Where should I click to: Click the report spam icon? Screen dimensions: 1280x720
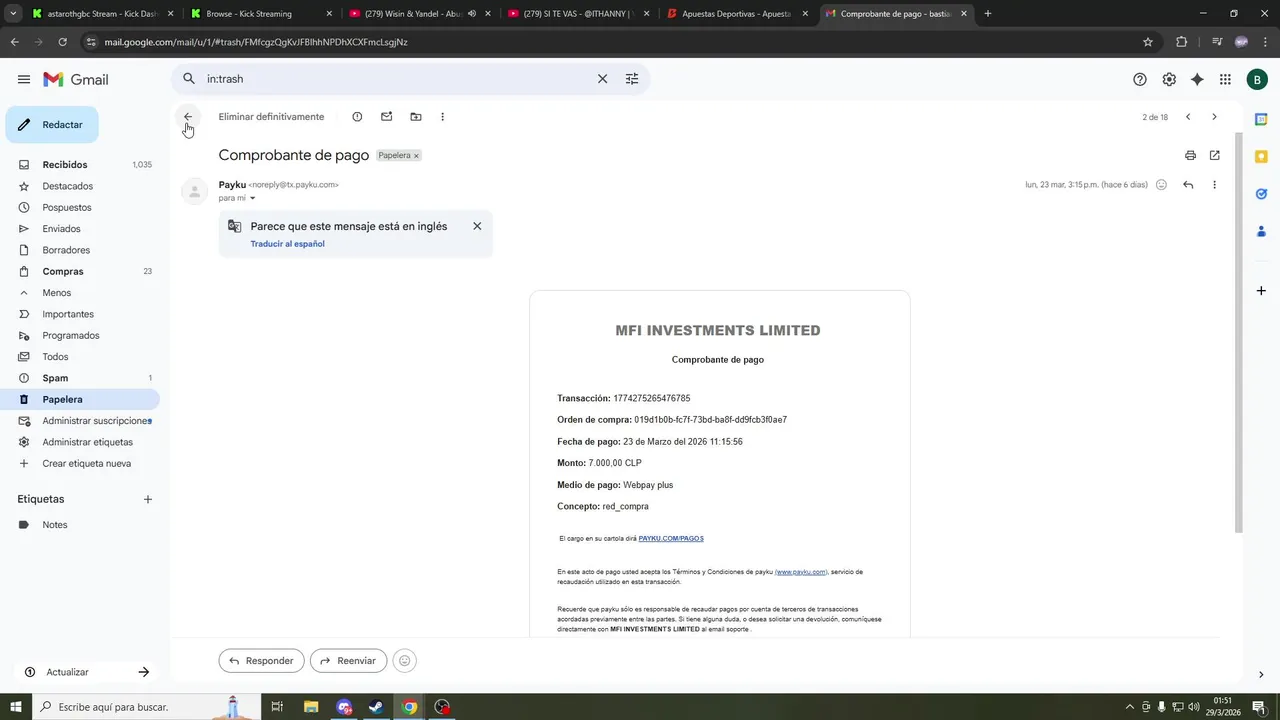click(357, 117)
